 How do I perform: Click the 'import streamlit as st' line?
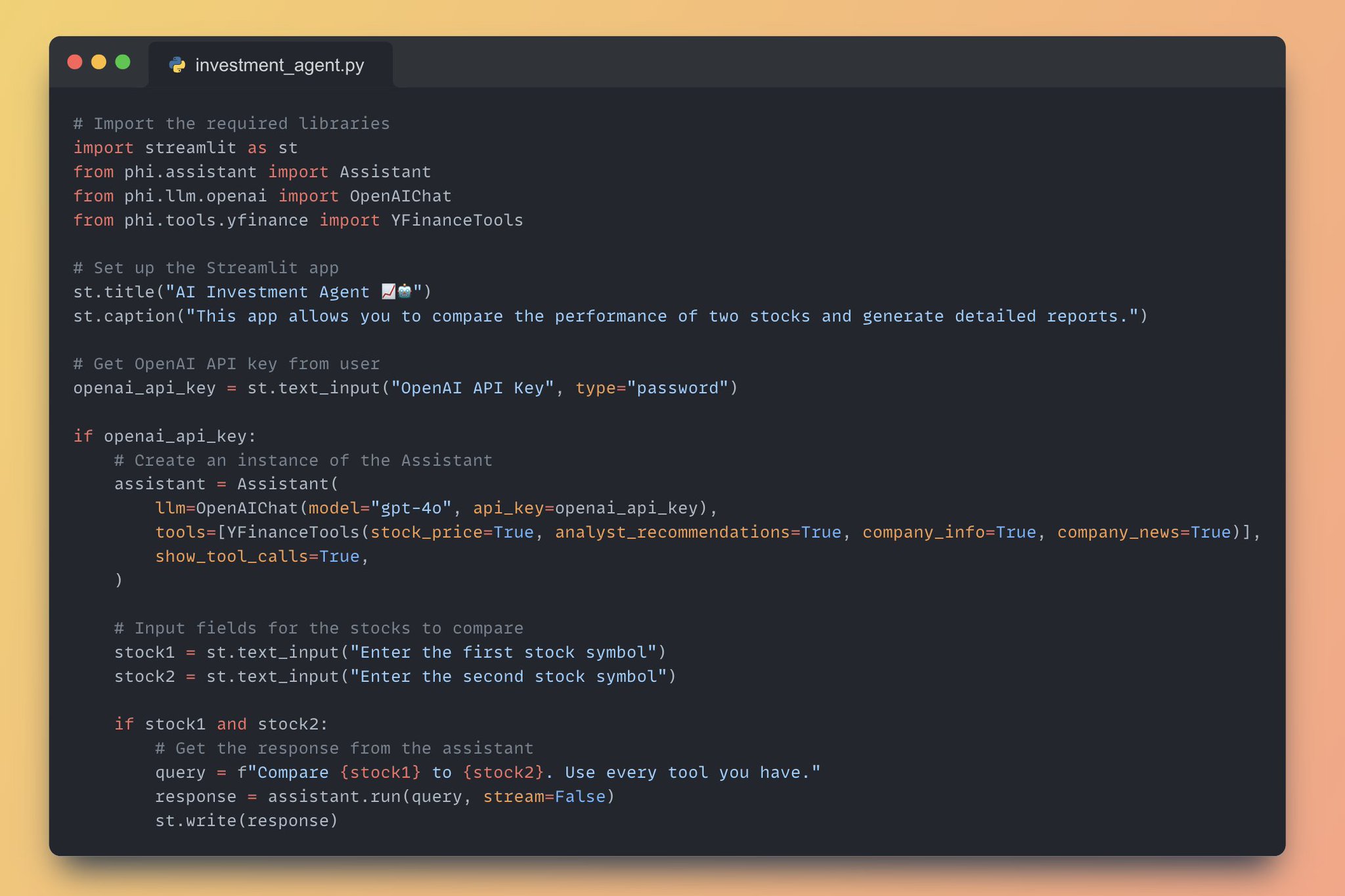pyautogui.click(x=186, y=148)
